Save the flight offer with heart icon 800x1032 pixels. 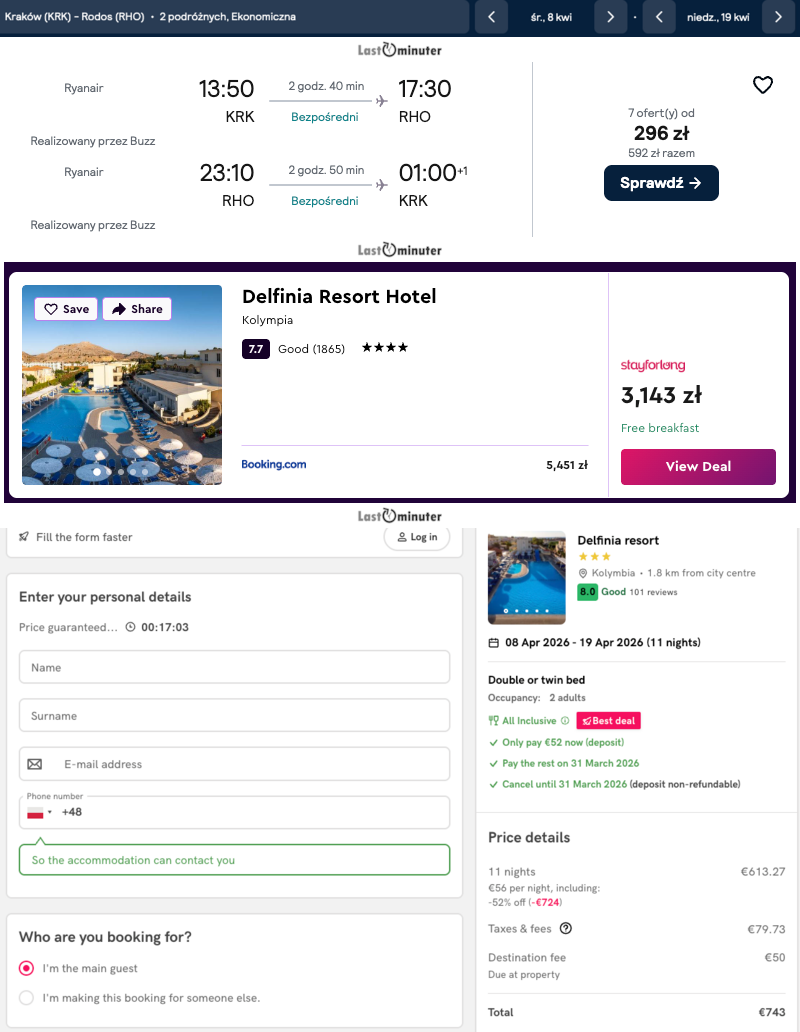[x=763, y=86]
